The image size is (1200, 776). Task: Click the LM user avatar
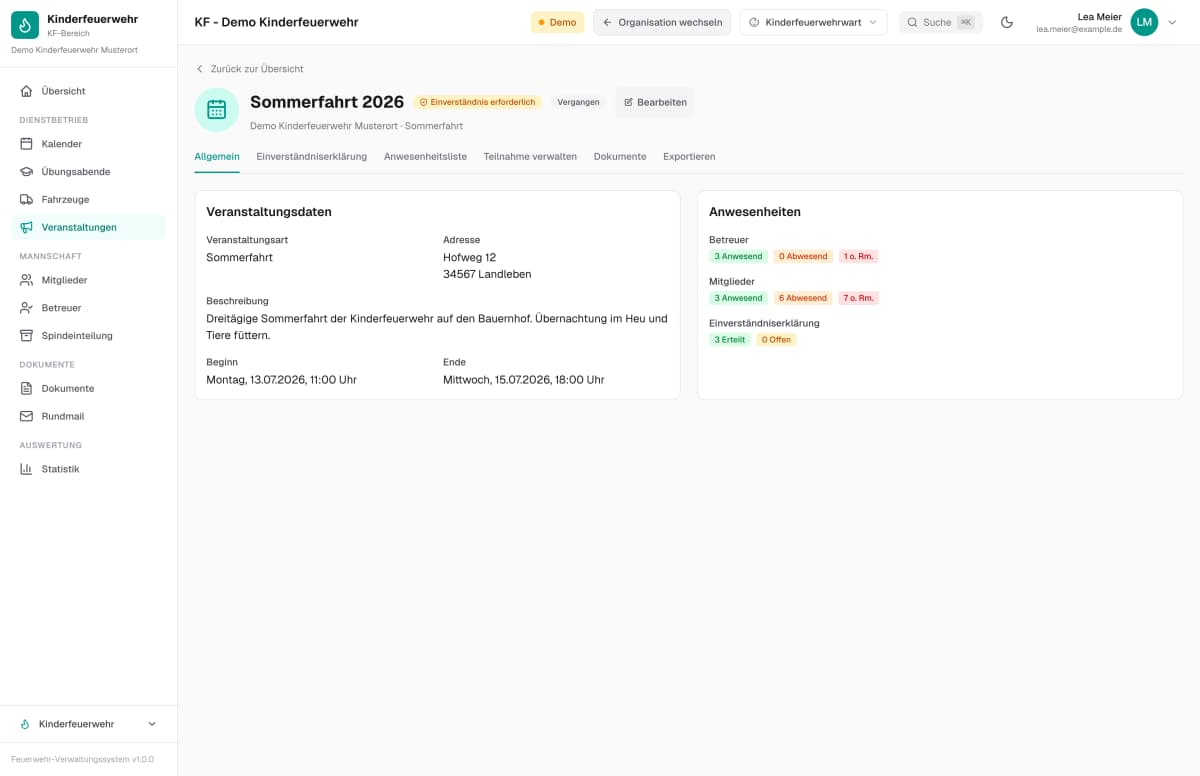pos(1144,22)
